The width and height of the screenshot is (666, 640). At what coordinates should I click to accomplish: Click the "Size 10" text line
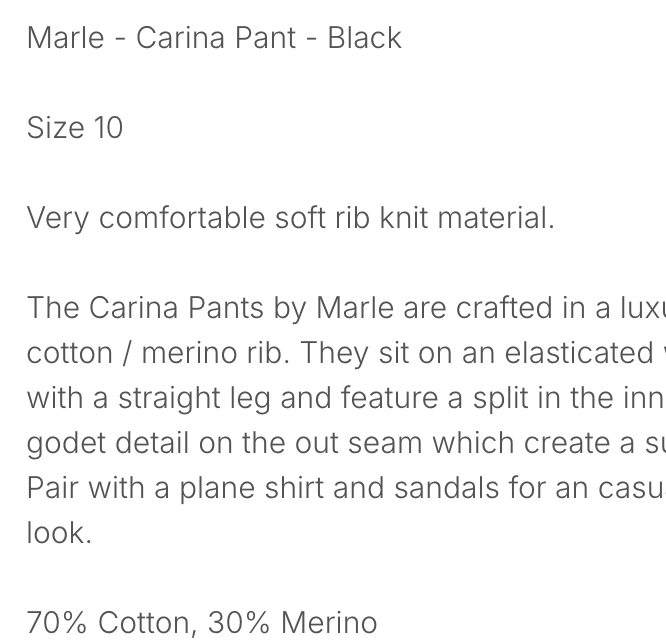75,128
